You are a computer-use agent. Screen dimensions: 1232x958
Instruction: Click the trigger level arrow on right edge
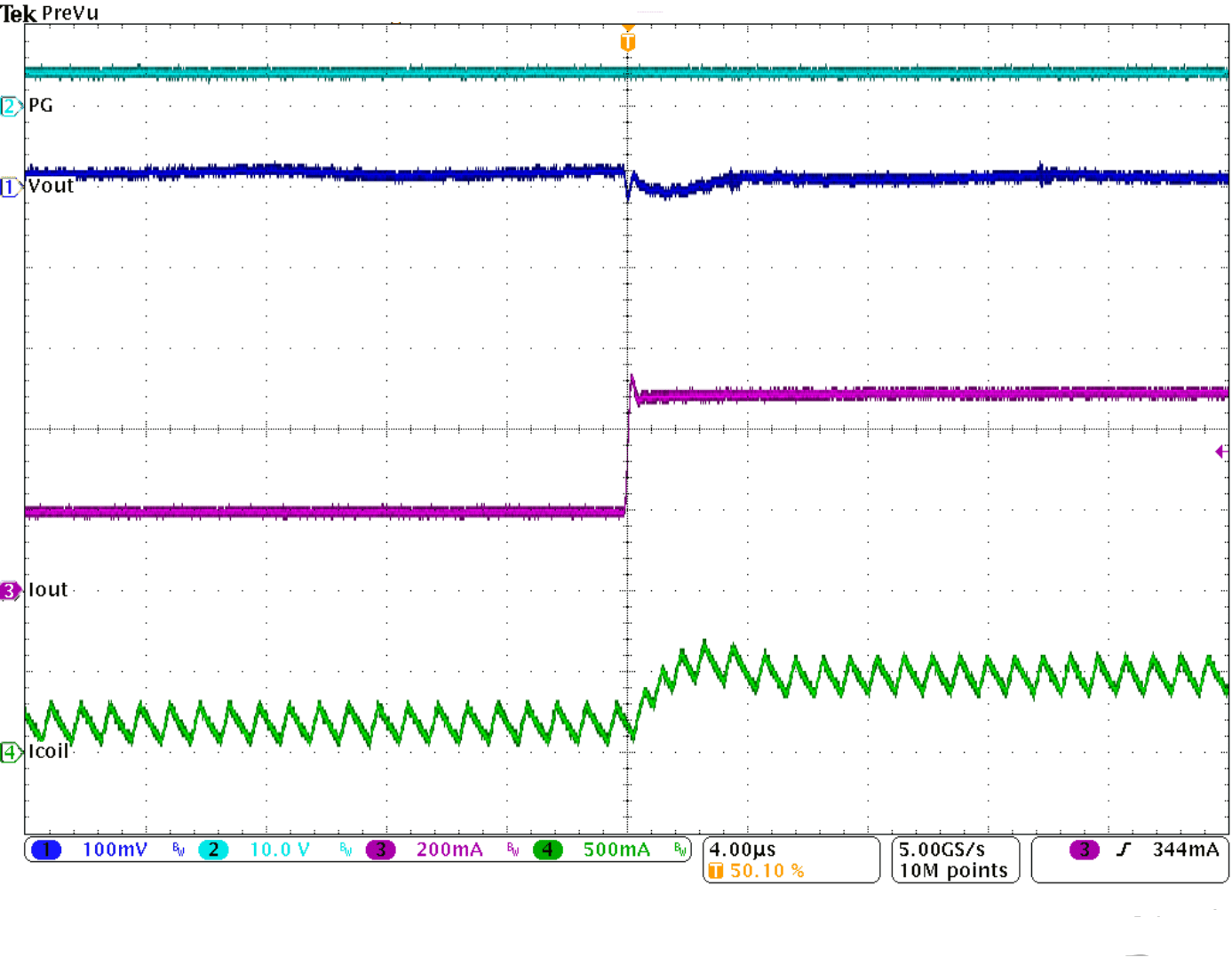point(1223,453)
